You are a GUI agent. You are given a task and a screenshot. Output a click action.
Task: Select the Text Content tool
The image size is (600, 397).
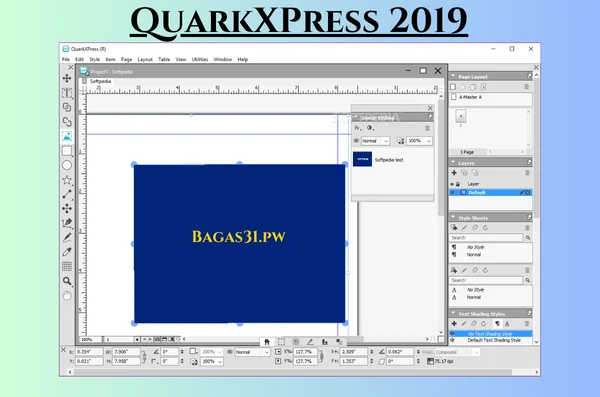tap(67, 93)
